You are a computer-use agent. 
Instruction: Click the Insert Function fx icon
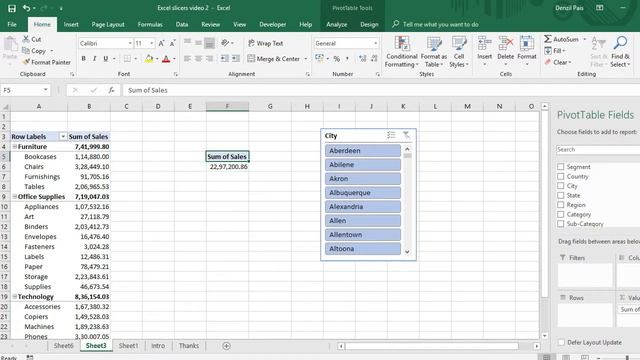pyautogui.click(x=111, y=90)
